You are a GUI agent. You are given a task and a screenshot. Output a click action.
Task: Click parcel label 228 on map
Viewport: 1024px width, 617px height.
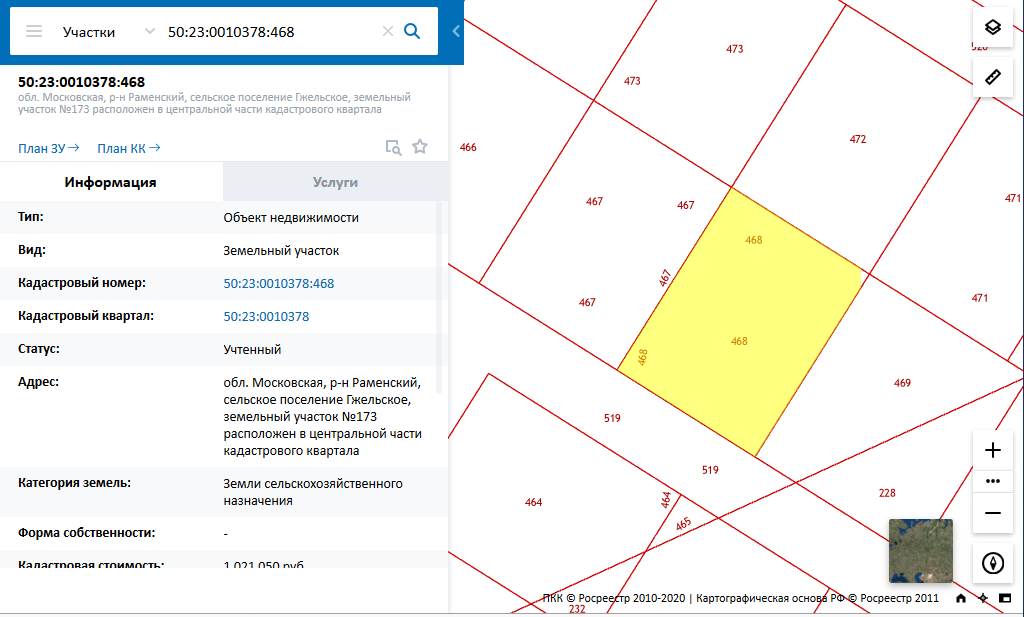point(887,493)
